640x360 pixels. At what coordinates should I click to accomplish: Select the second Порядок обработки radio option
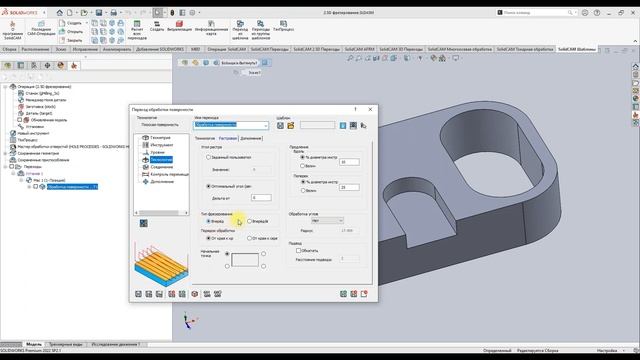[249, 238]
